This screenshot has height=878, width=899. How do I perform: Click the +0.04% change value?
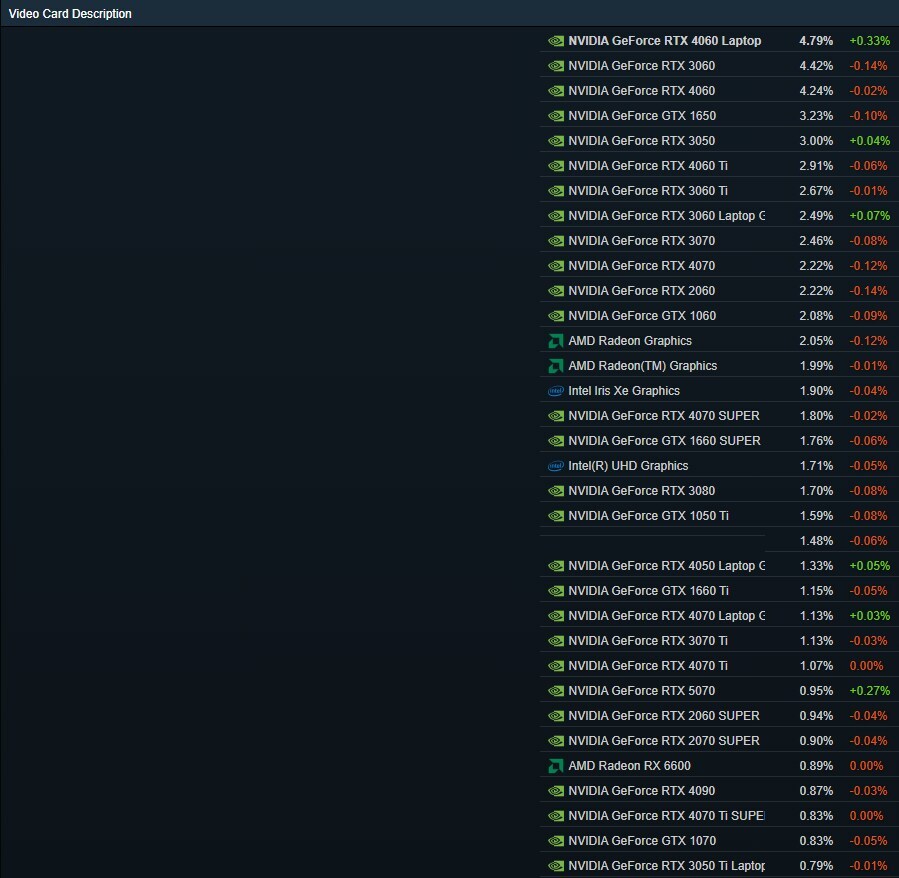870,141
